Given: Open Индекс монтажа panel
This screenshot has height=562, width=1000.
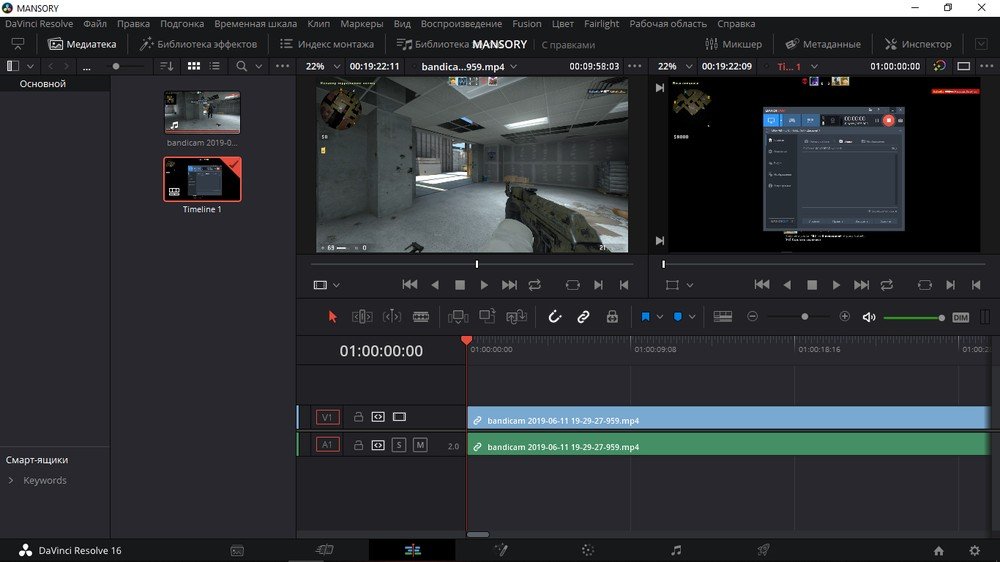Looking at the screenshot, I should coord(327,44).
